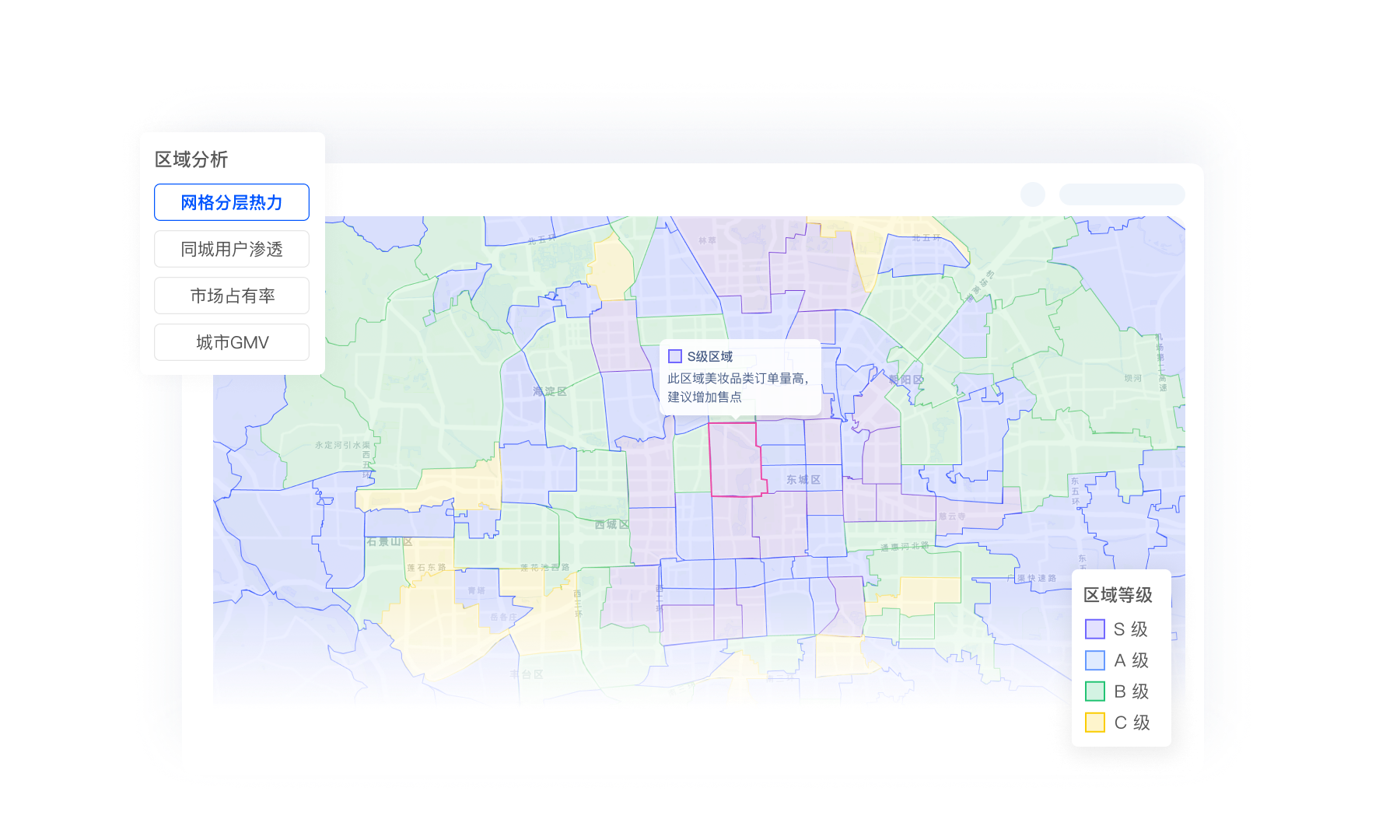Switch to 同城用户渗透 analysis

pos(232,249)
